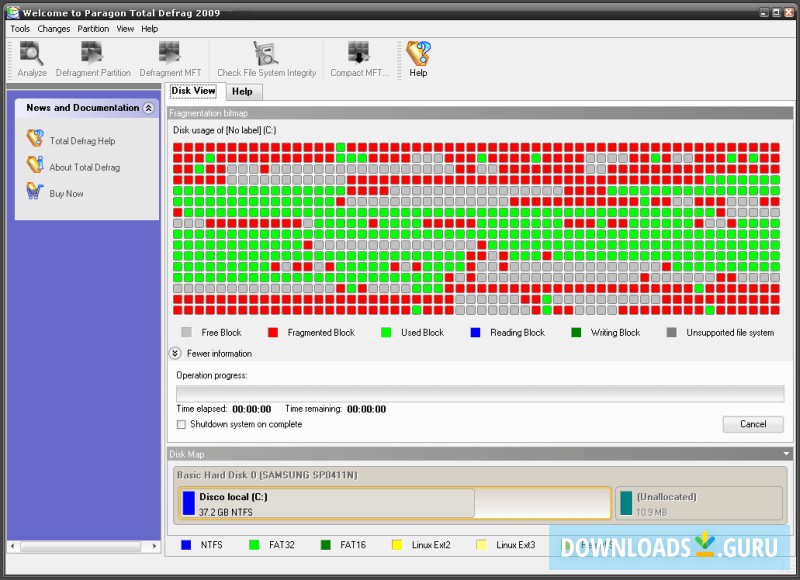Run Check File System Integrity
Image resolution: width=800 pixels, height=580 pixels.
(x=266, y=59)
